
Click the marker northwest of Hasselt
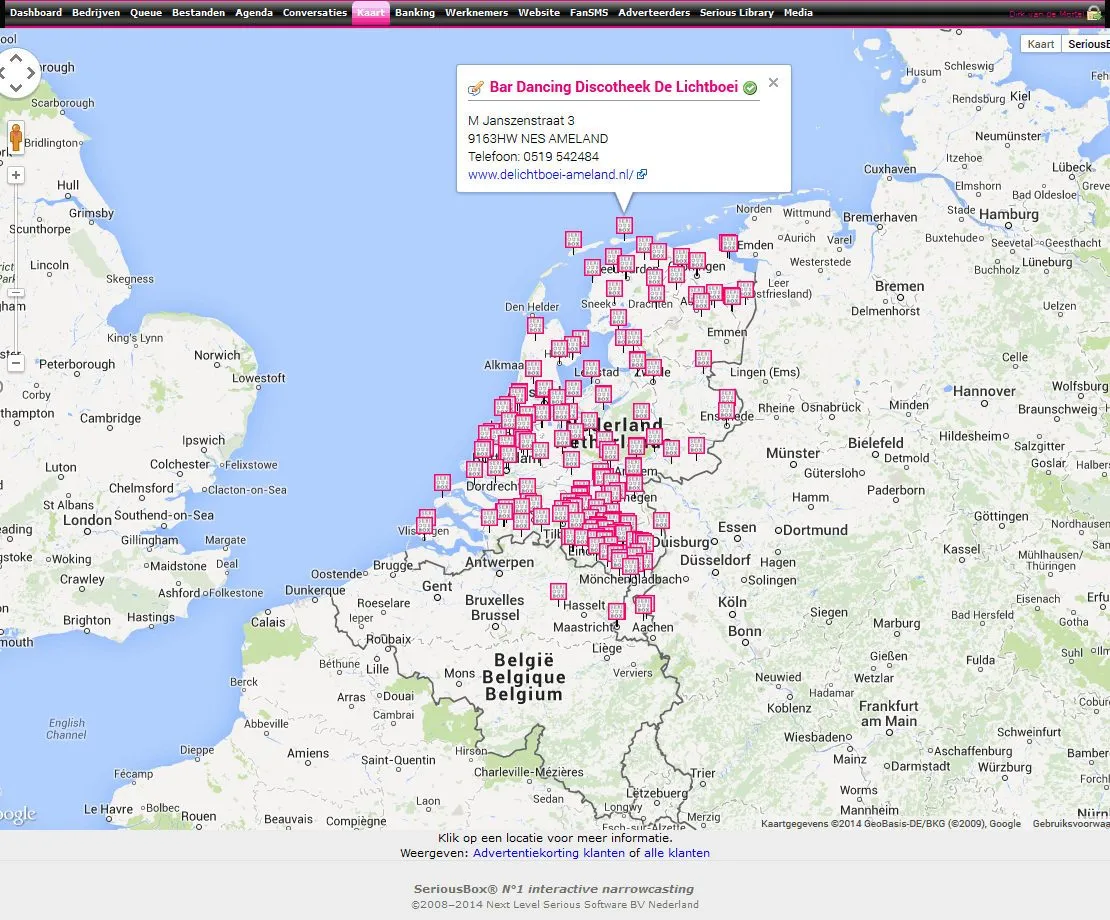coord(559,592)
